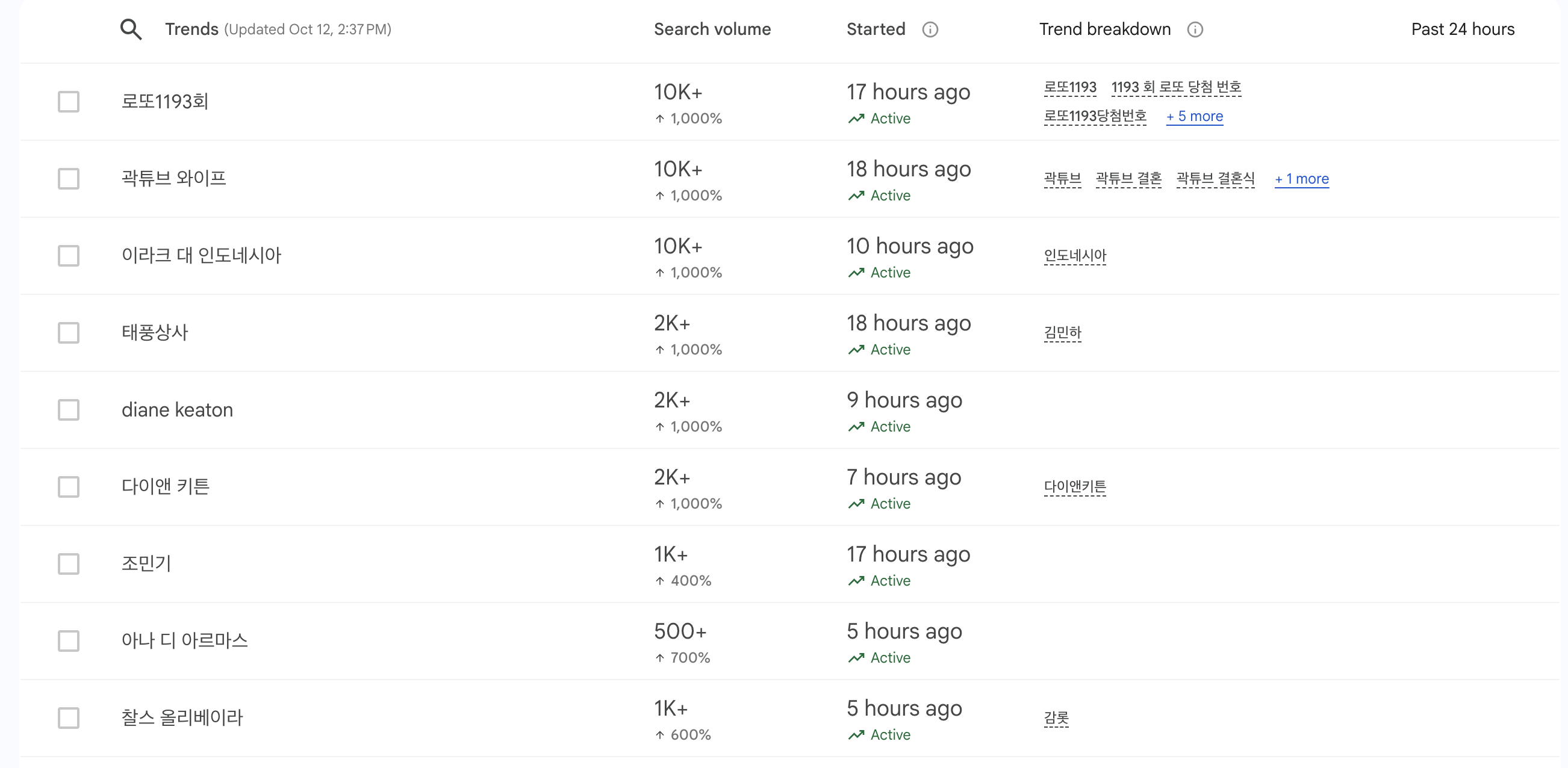Click the up-arrow icon for 태풍상사 volume
Image resolution: width=1568 pixels, height=768 pixels.
(x=659, y=350)
